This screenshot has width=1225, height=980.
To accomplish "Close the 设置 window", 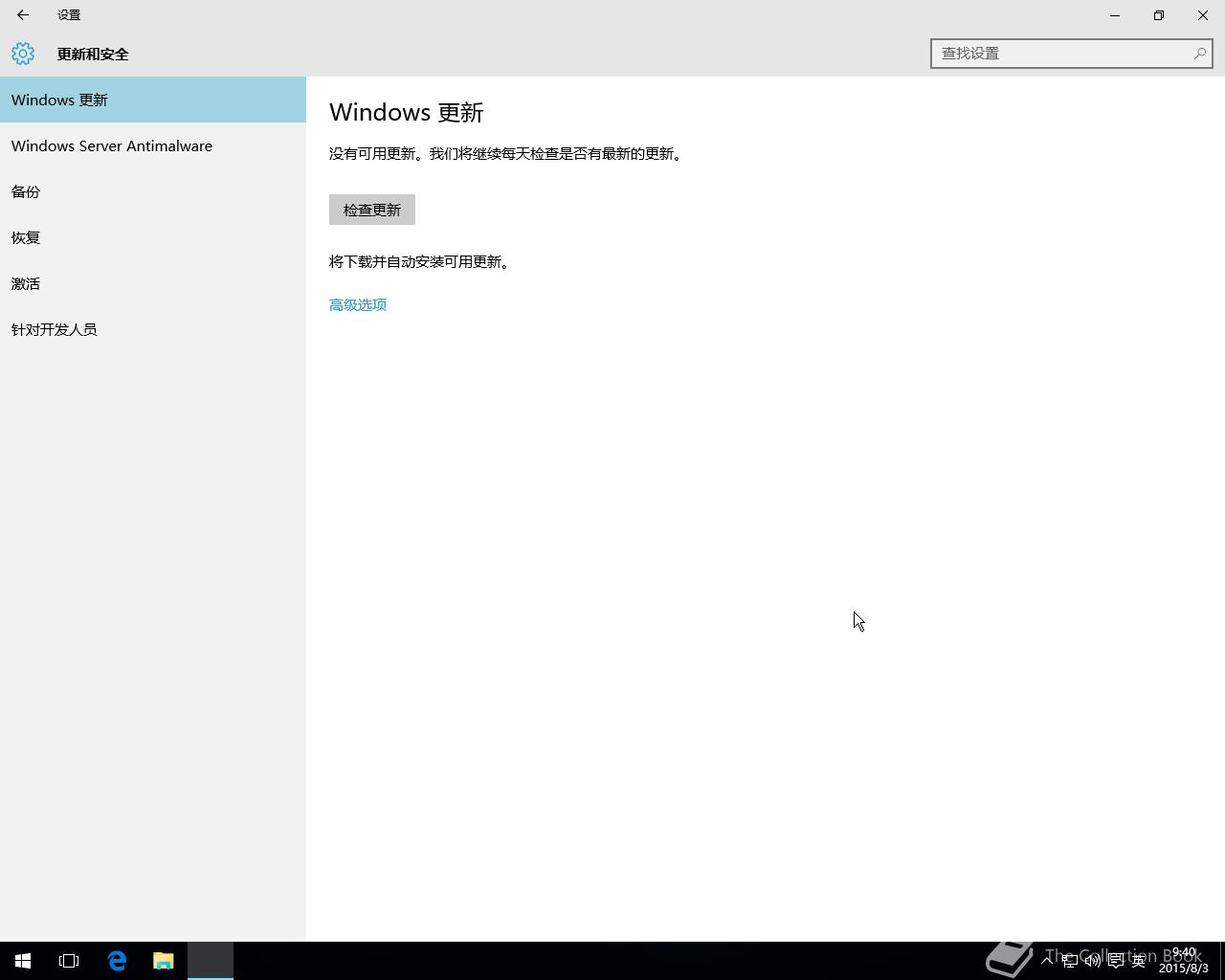I will pyautogui.click(x=1203, y=15).
